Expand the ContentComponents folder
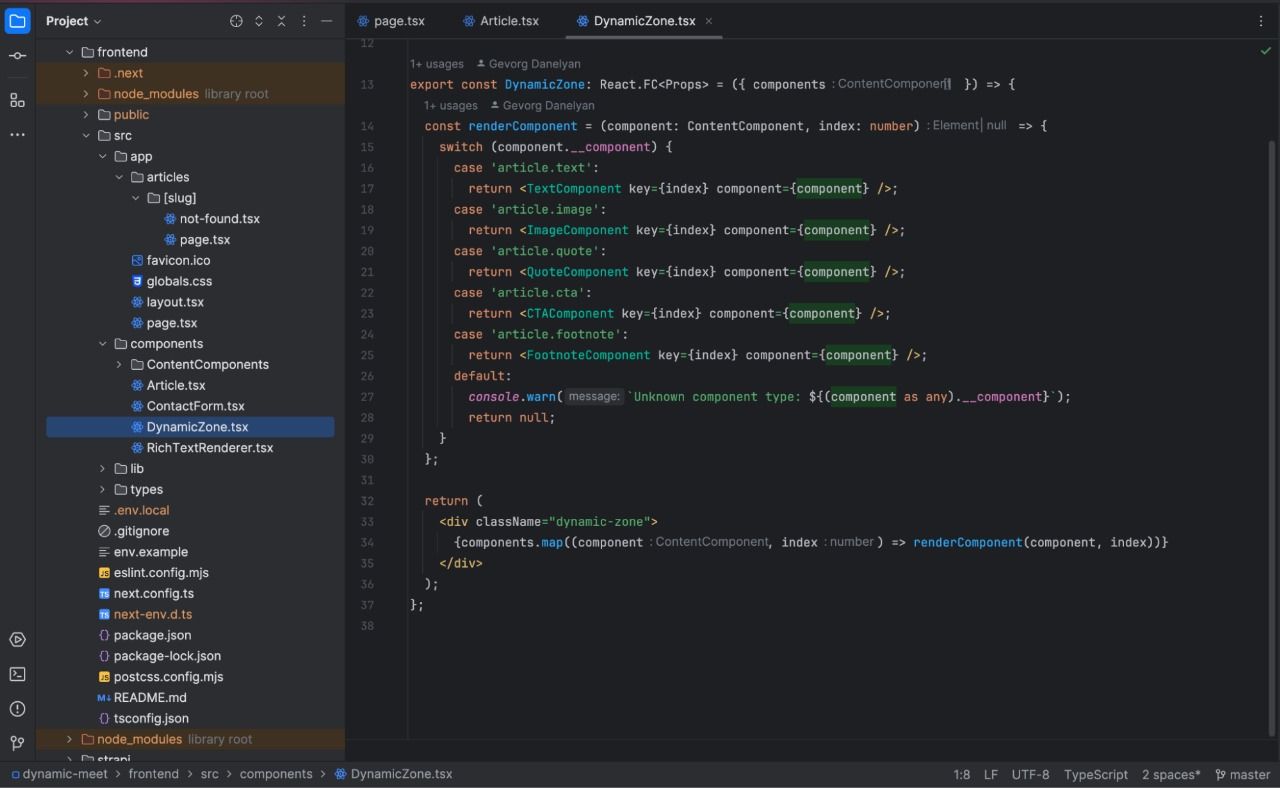 click(119, 365)
